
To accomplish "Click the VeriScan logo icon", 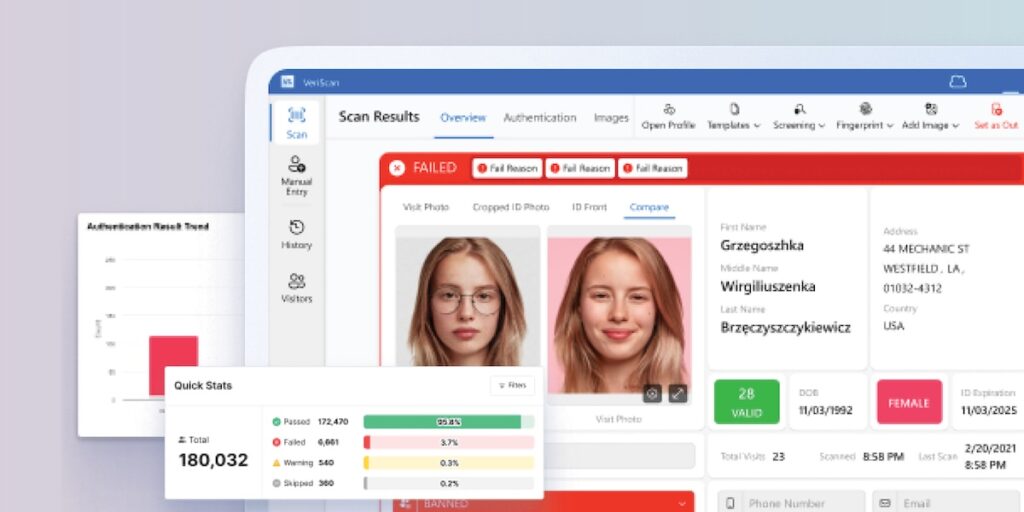I will (287, 82).
